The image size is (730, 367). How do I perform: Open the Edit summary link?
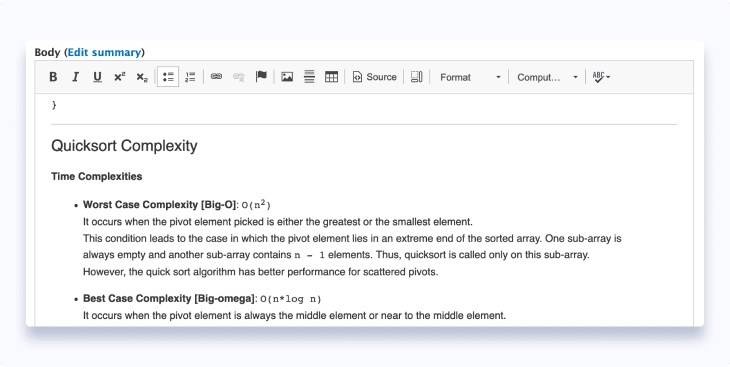pyautogui.click(x=104, y=52)
